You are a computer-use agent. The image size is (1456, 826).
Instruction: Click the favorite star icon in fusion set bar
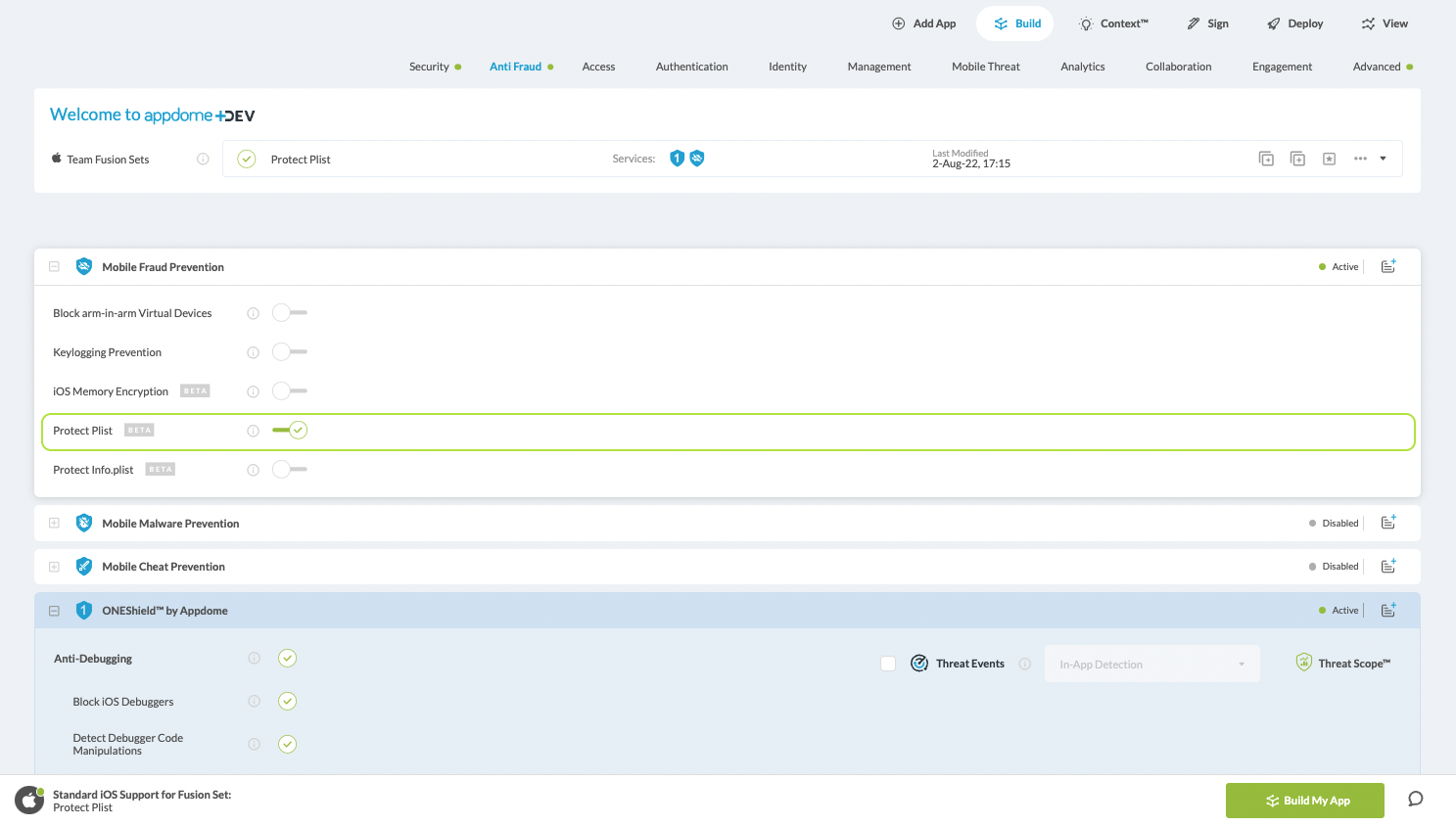click(x=1329, y=159)
